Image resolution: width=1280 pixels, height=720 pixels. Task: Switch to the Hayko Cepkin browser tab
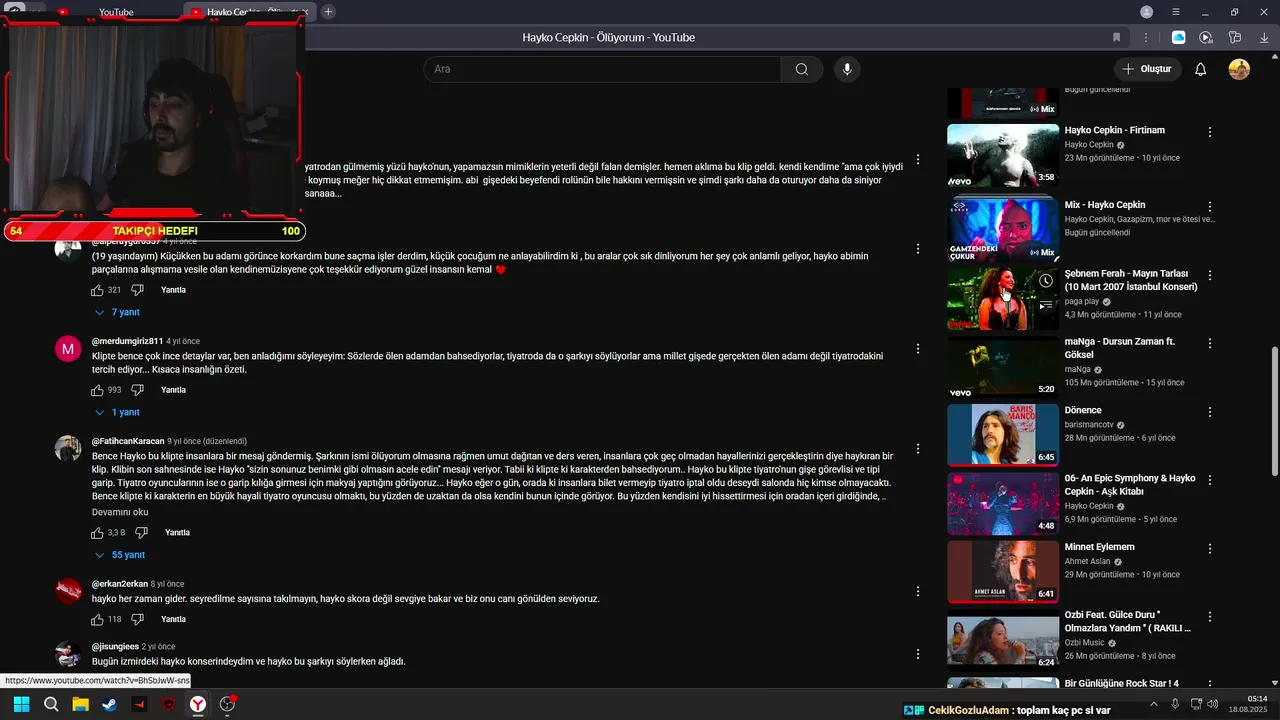click(250, 12)
